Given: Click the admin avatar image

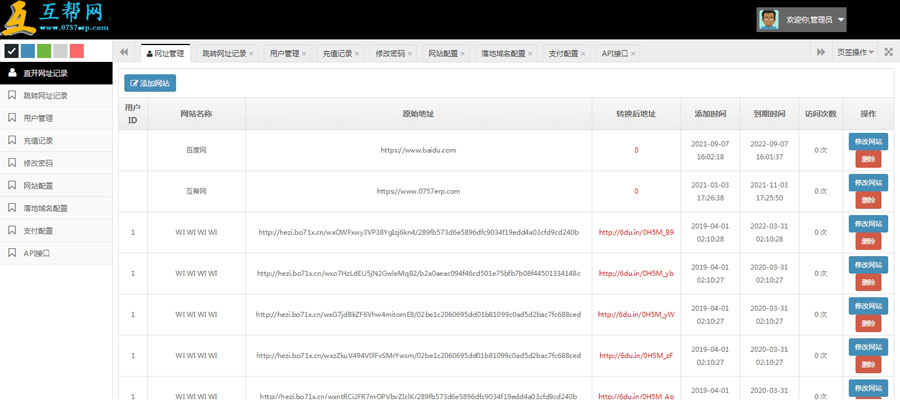Looking at the screenshot, I should [x=769, y=20].
